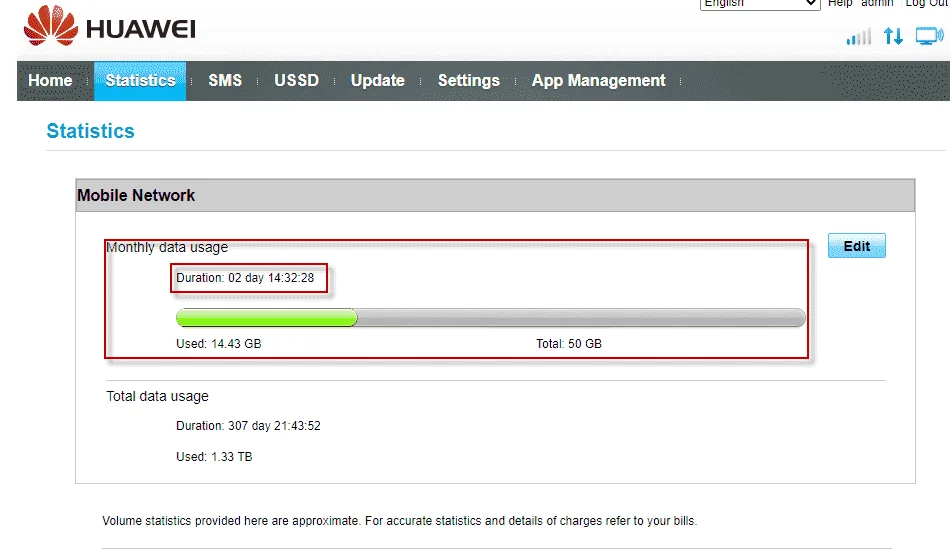This screenshot has width=950, height=551.
Task: Click the Edit button for monthly data
Action: point(857,245)
